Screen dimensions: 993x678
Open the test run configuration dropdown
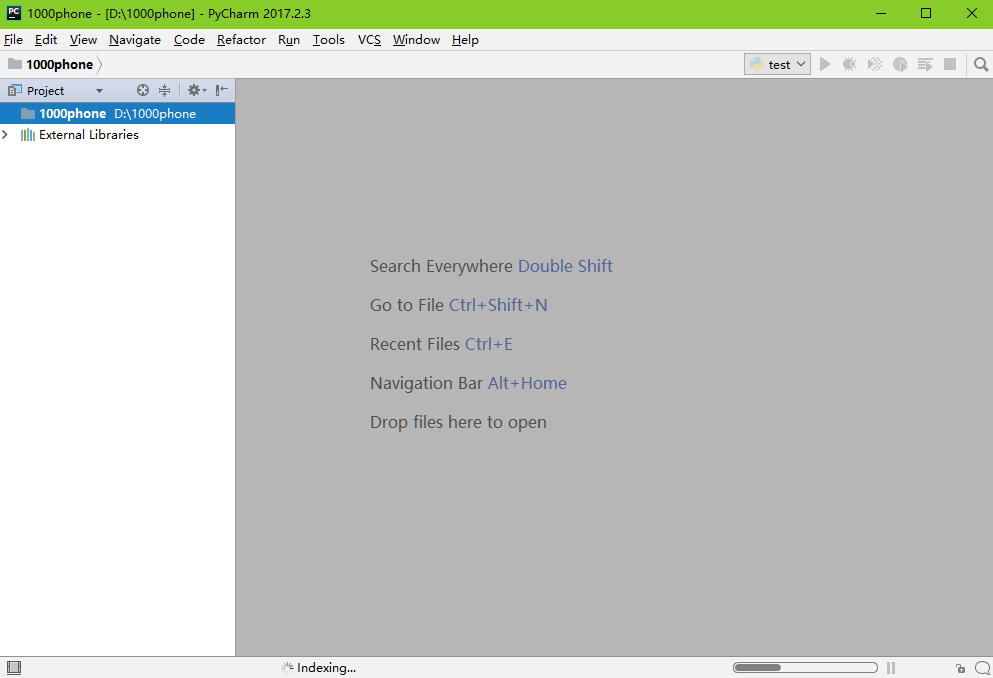(x=777, y=64)
